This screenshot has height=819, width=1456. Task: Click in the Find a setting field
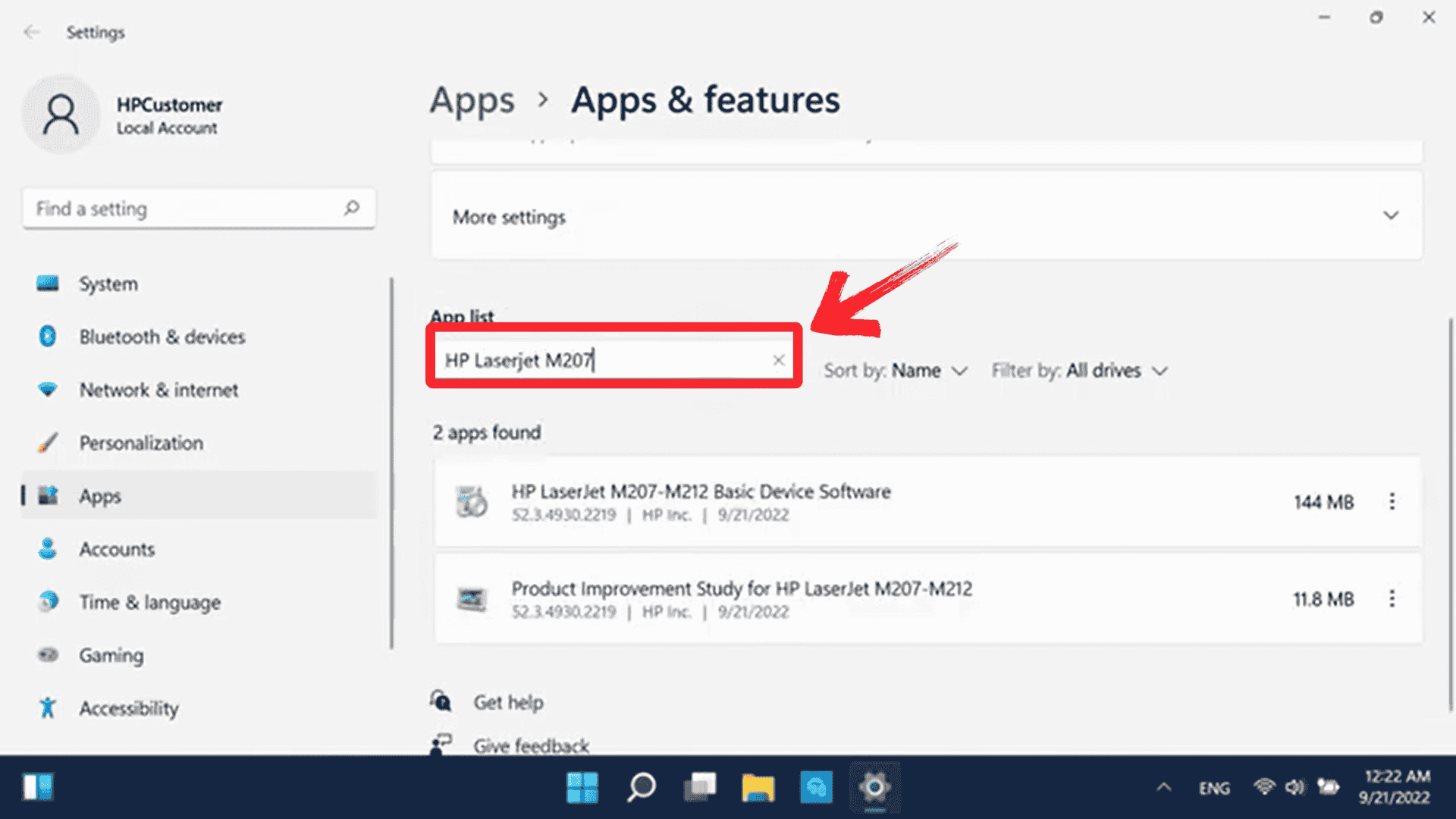tap(182, 209)
